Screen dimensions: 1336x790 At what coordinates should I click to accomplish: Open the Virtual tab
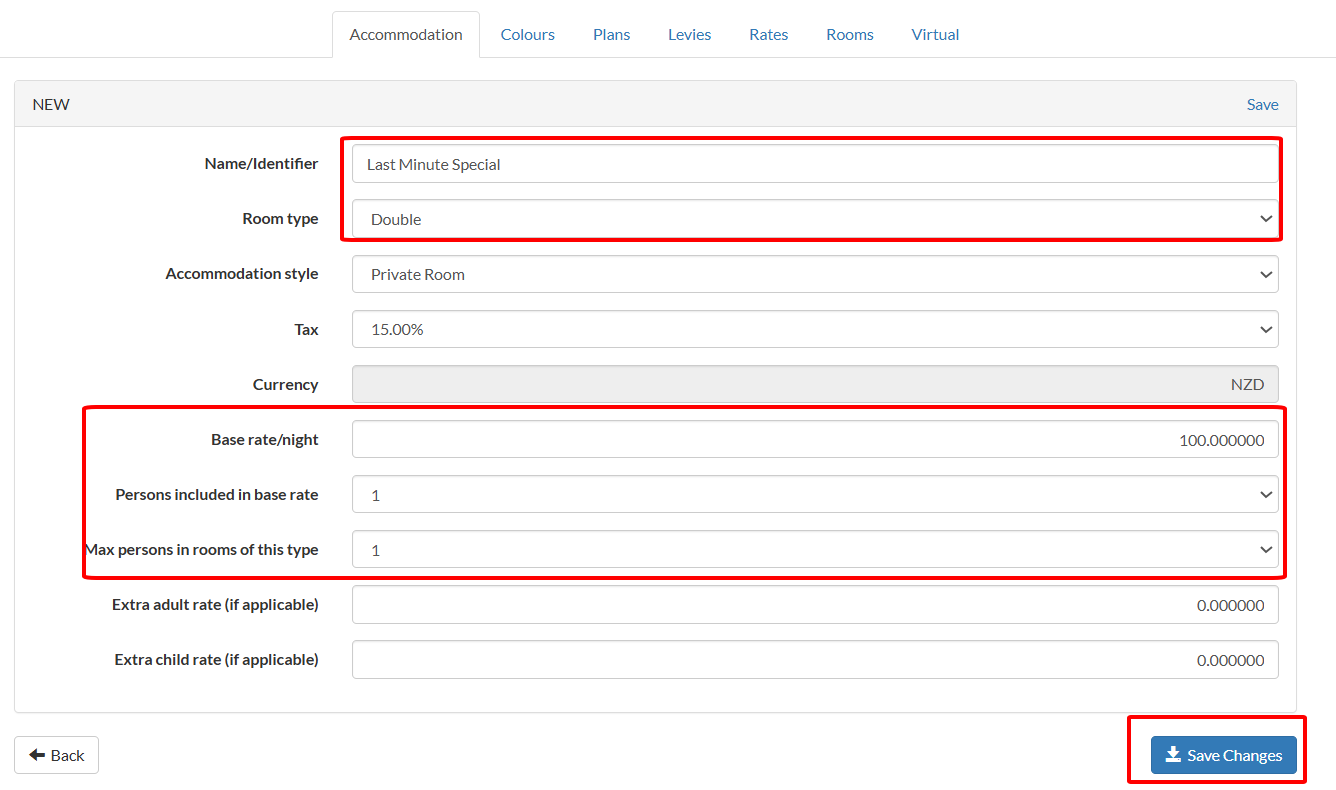coord(936,34)
